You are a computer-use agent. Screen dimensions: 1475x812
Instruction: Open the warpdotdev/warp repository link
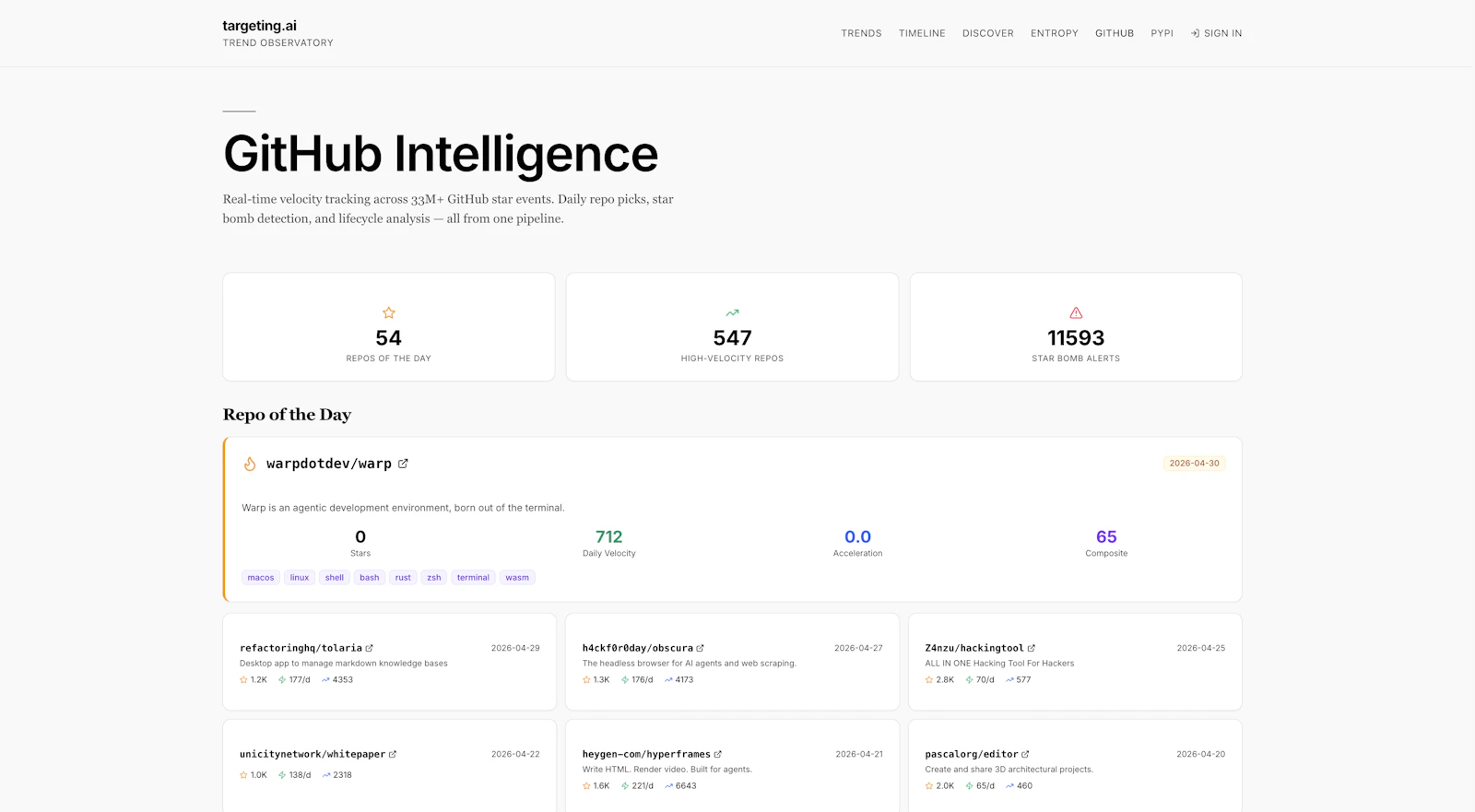click(329, 464)
